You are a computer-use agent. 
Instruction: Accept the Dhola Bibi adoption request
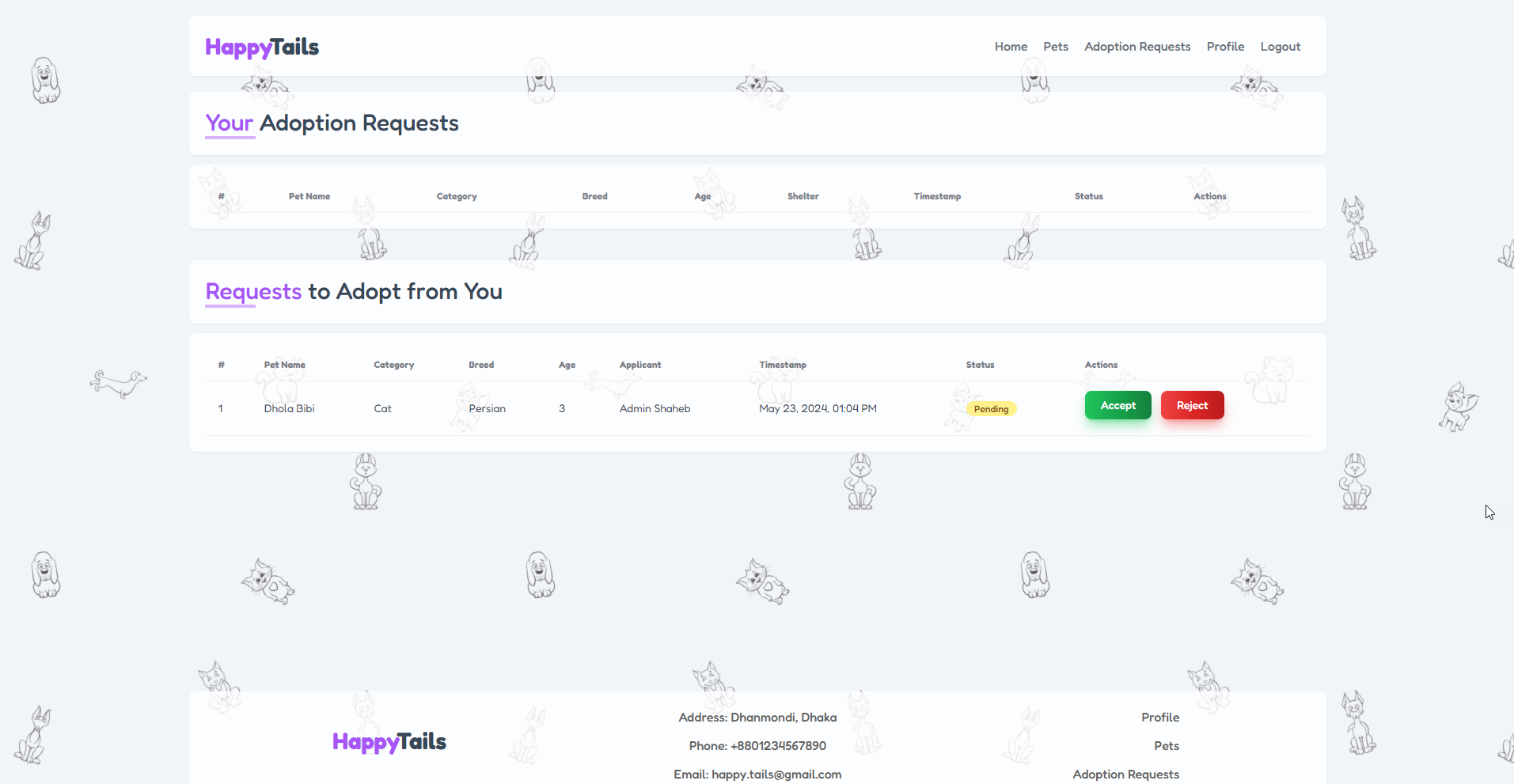1117,406
